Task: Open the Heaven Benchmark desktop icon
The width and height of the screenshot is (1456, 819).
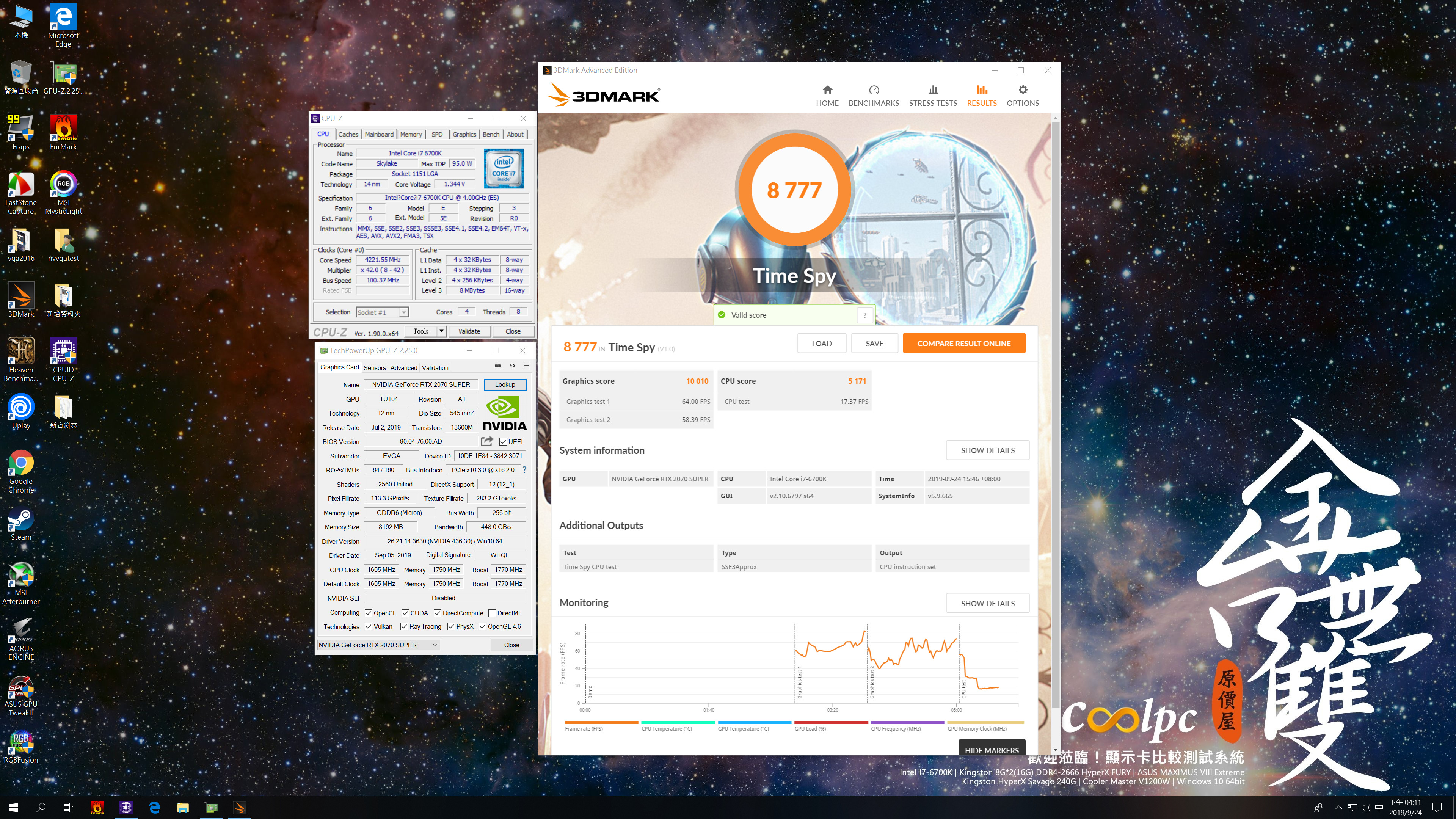Action: pos(21,360)
